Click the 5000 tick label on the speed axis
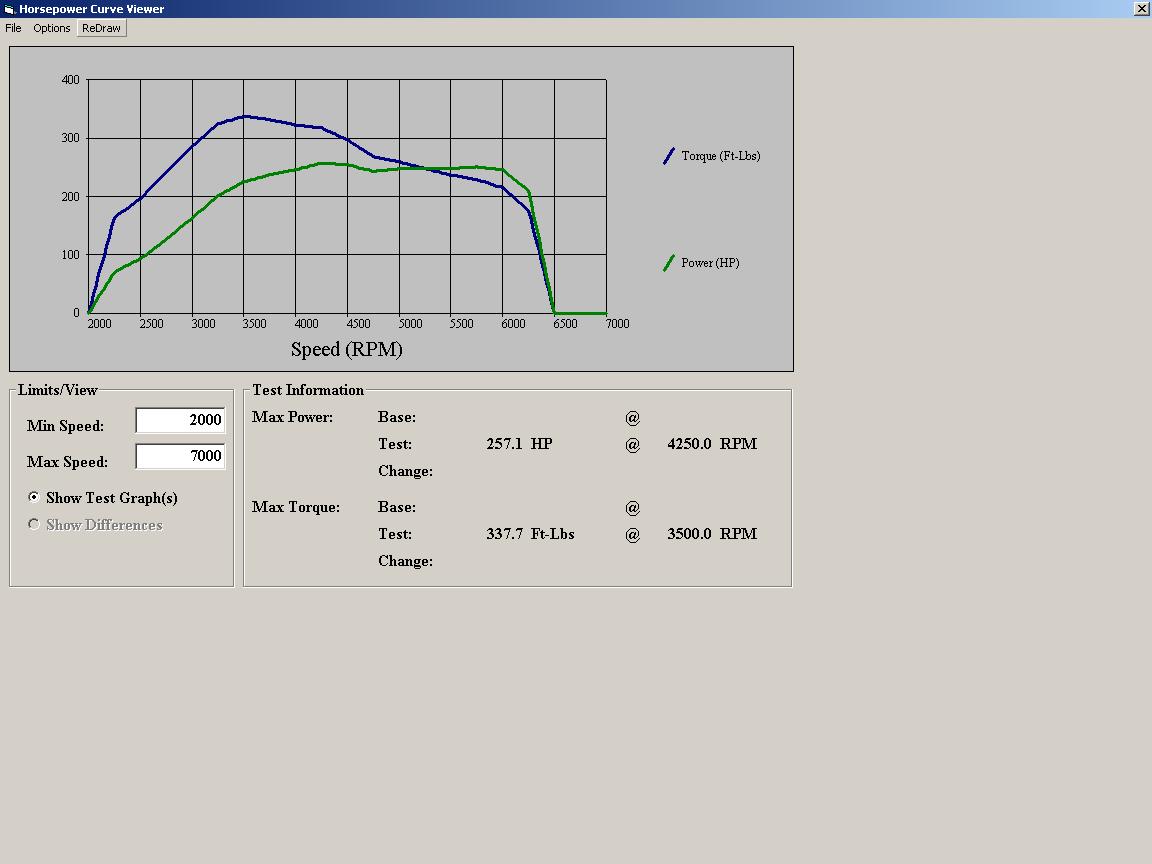This screenshot has height=864, width=1152. [x=410, y=323]
